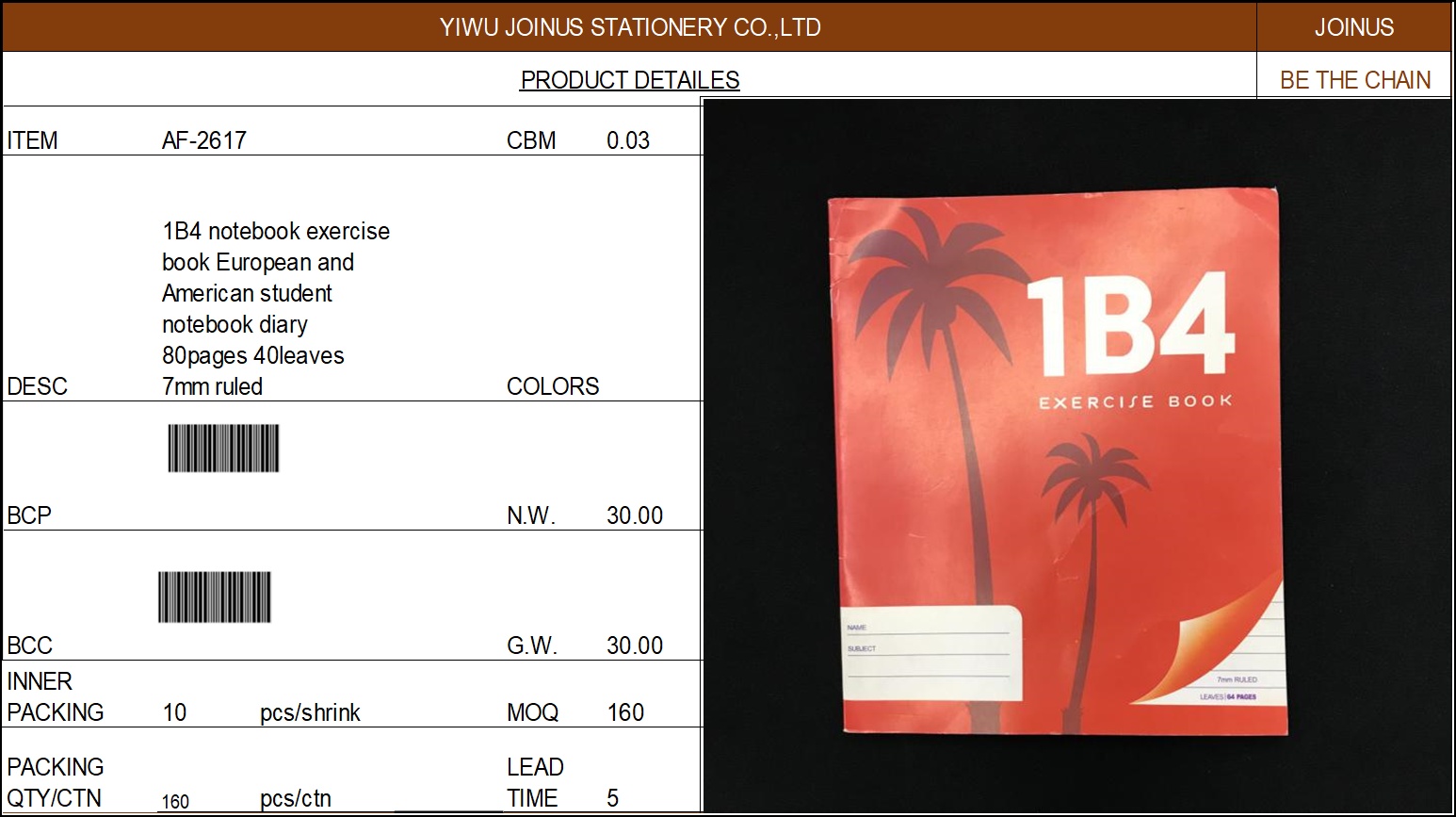
Task: Click the BCP barcode image
Action: (x=223, y=449)
